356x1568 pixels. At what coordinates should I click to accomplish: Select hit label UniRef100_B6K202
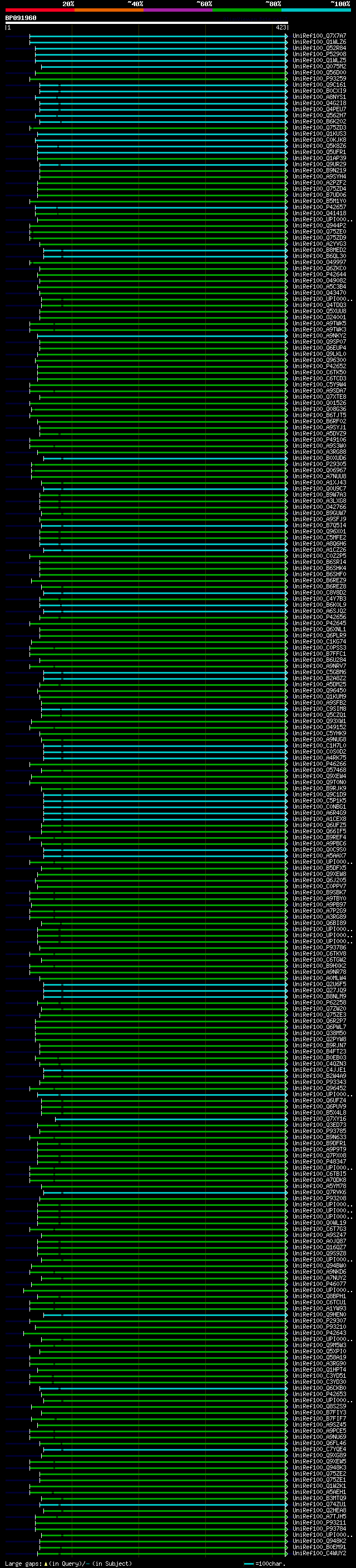click(x=319, y=122)
